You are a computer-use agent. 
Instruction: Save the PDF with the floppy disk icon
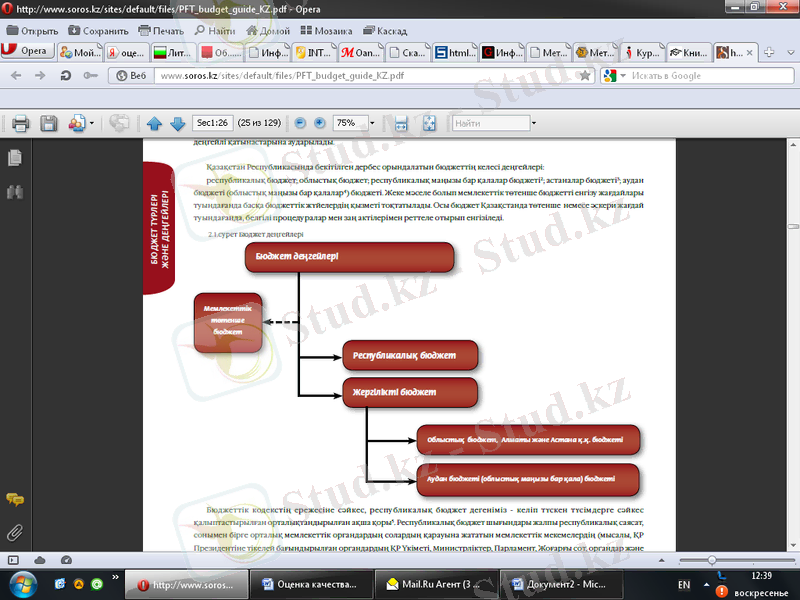click(48, 123)
